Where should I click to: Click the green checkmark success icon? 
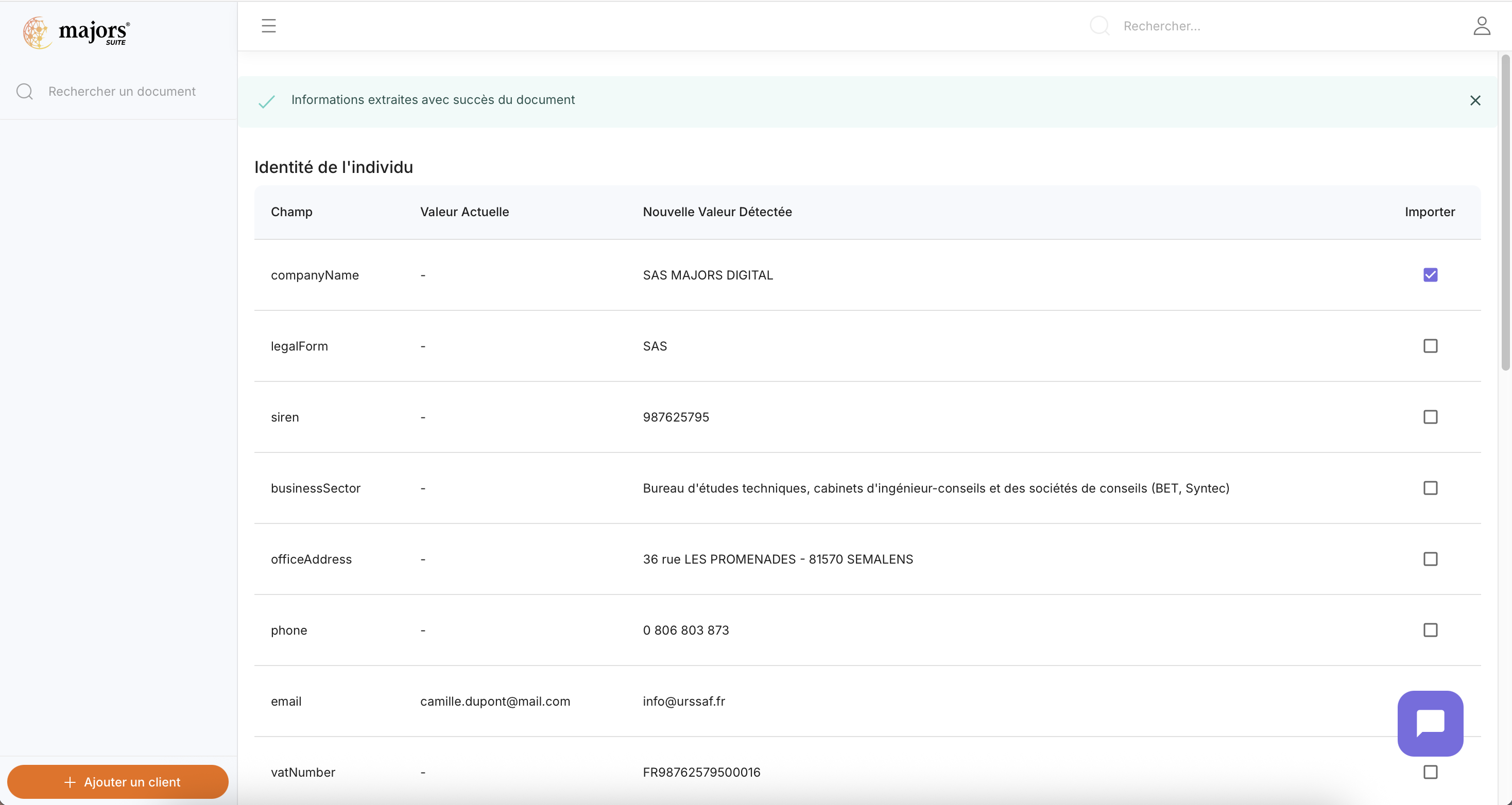(x=266, y=101)
